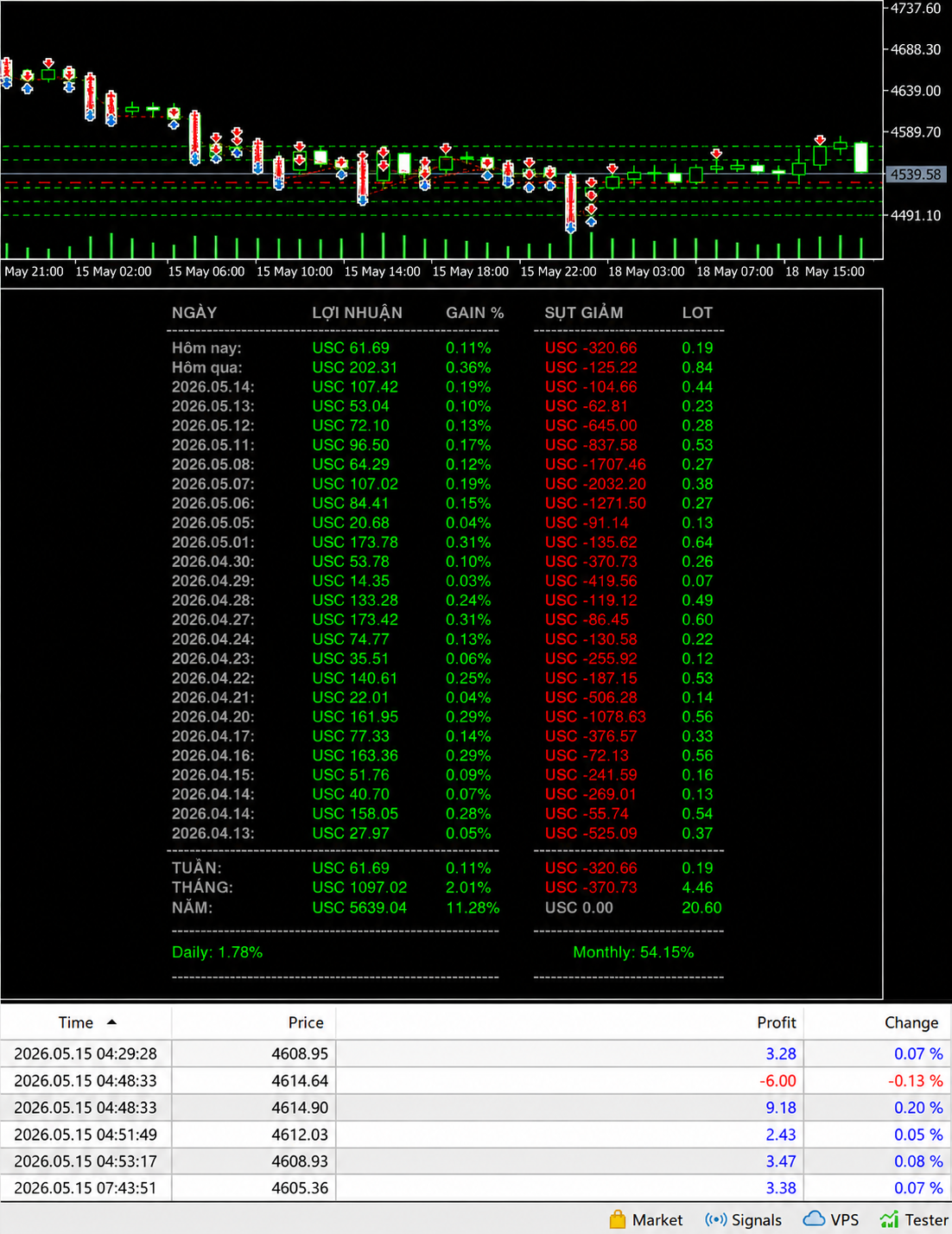
Task: Select trade row with price 4614.90
Action: [475, 1107]
